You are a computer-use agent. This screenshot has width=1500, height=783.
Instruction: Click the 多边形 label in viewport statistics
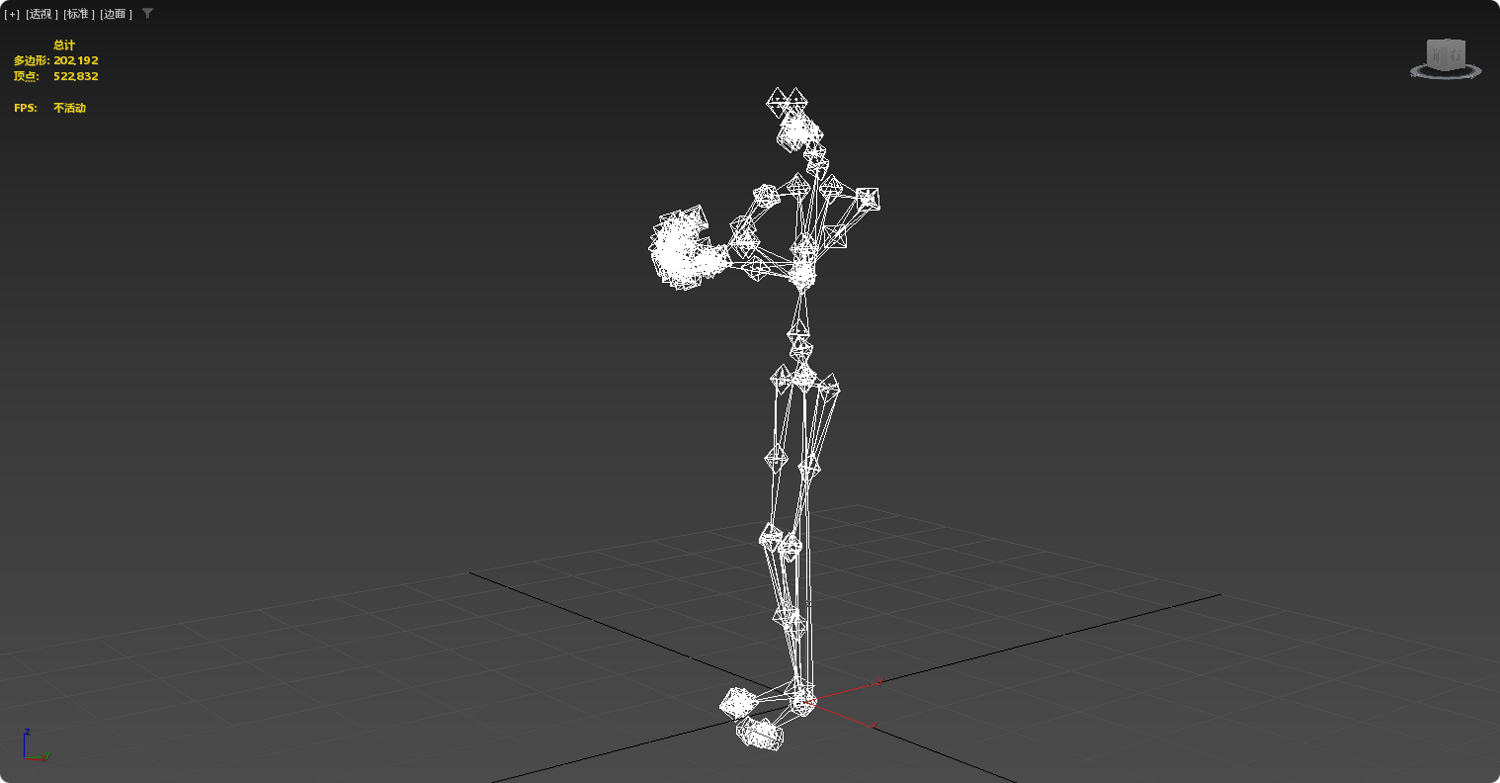coord(31,60)
